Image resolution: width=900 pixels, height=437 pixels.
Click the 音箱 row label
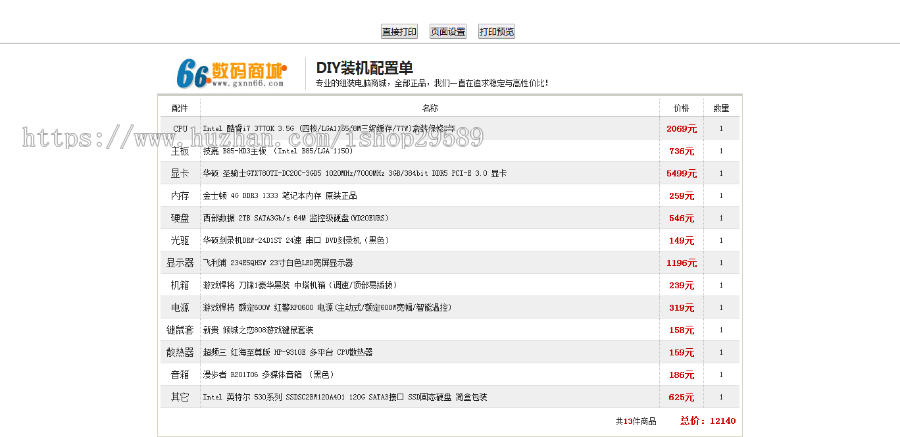coord(180,375)
